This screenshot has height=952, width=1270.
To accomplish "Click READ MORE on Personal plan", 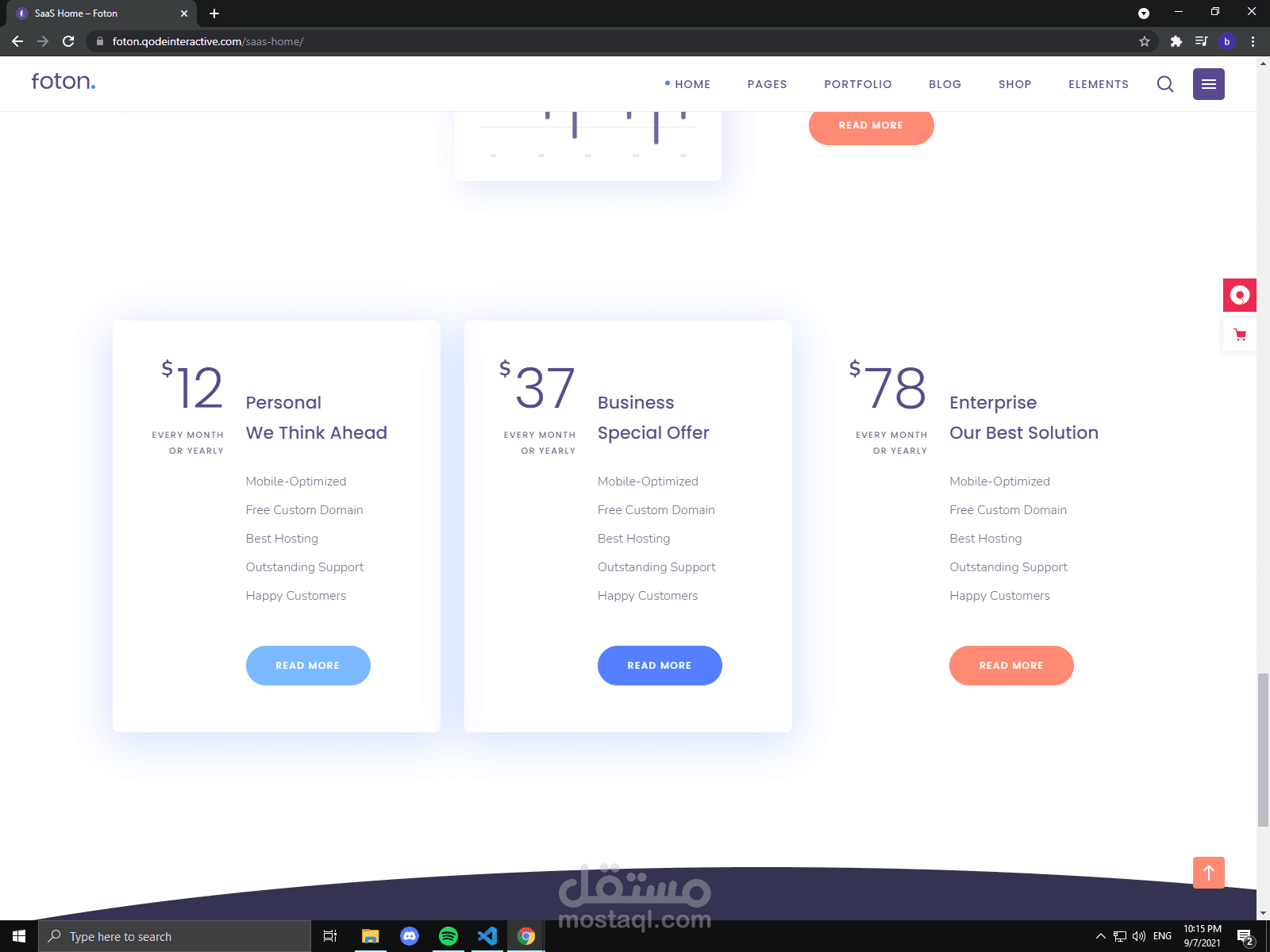I will [x=308, y=666].
